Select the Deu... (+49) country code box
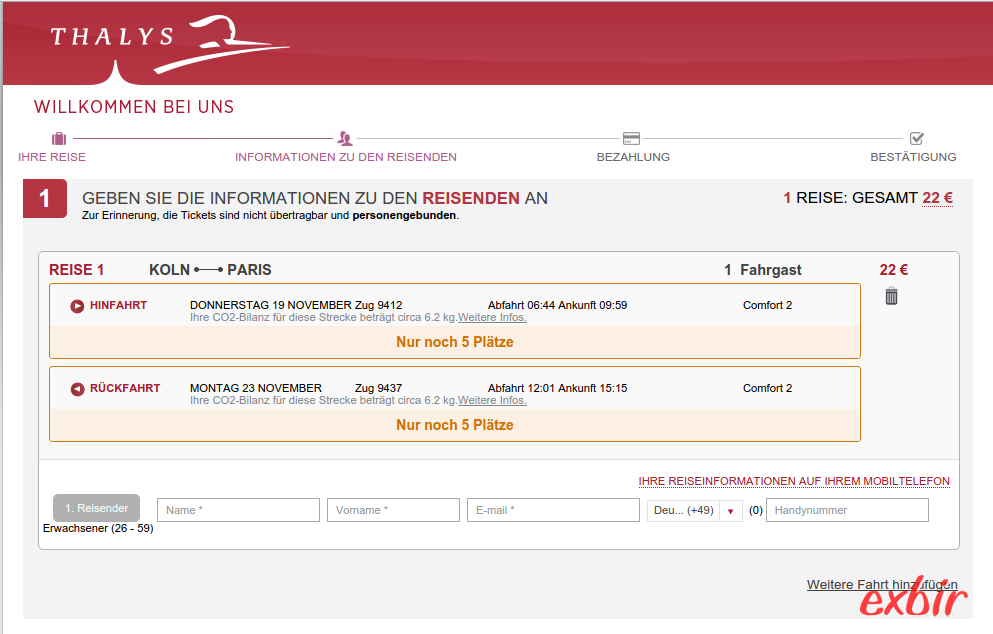993x634 pixels. point(683,510)
